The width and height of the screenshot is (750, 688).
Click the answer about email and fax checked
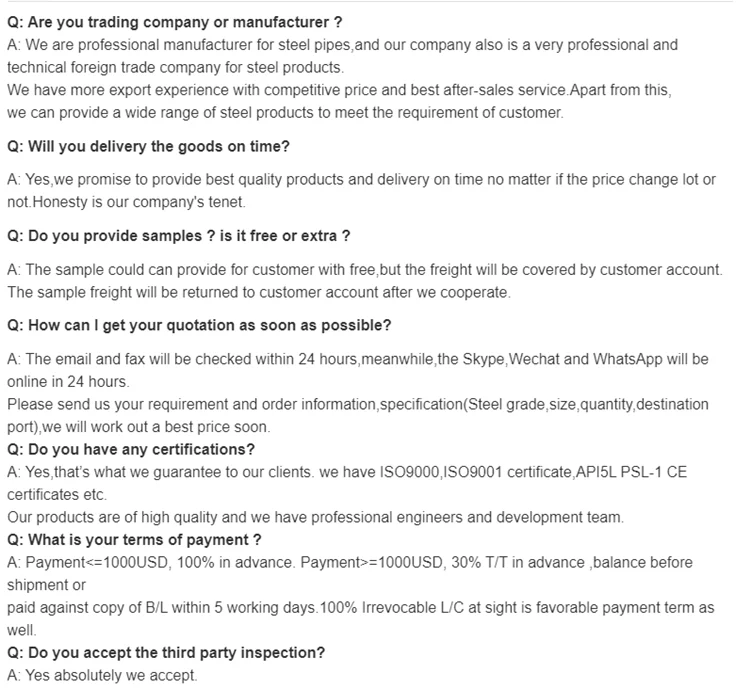[357, 358]
